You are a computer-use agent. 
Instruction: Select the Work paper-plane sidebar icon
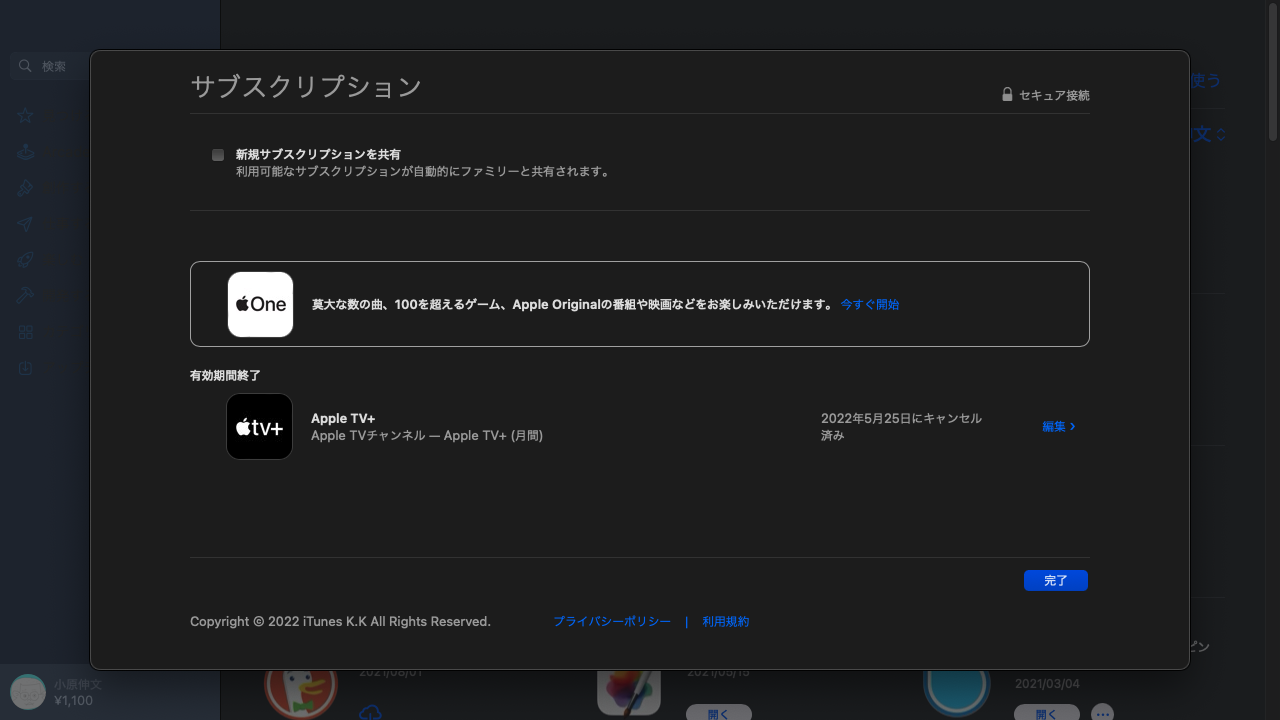26,224
